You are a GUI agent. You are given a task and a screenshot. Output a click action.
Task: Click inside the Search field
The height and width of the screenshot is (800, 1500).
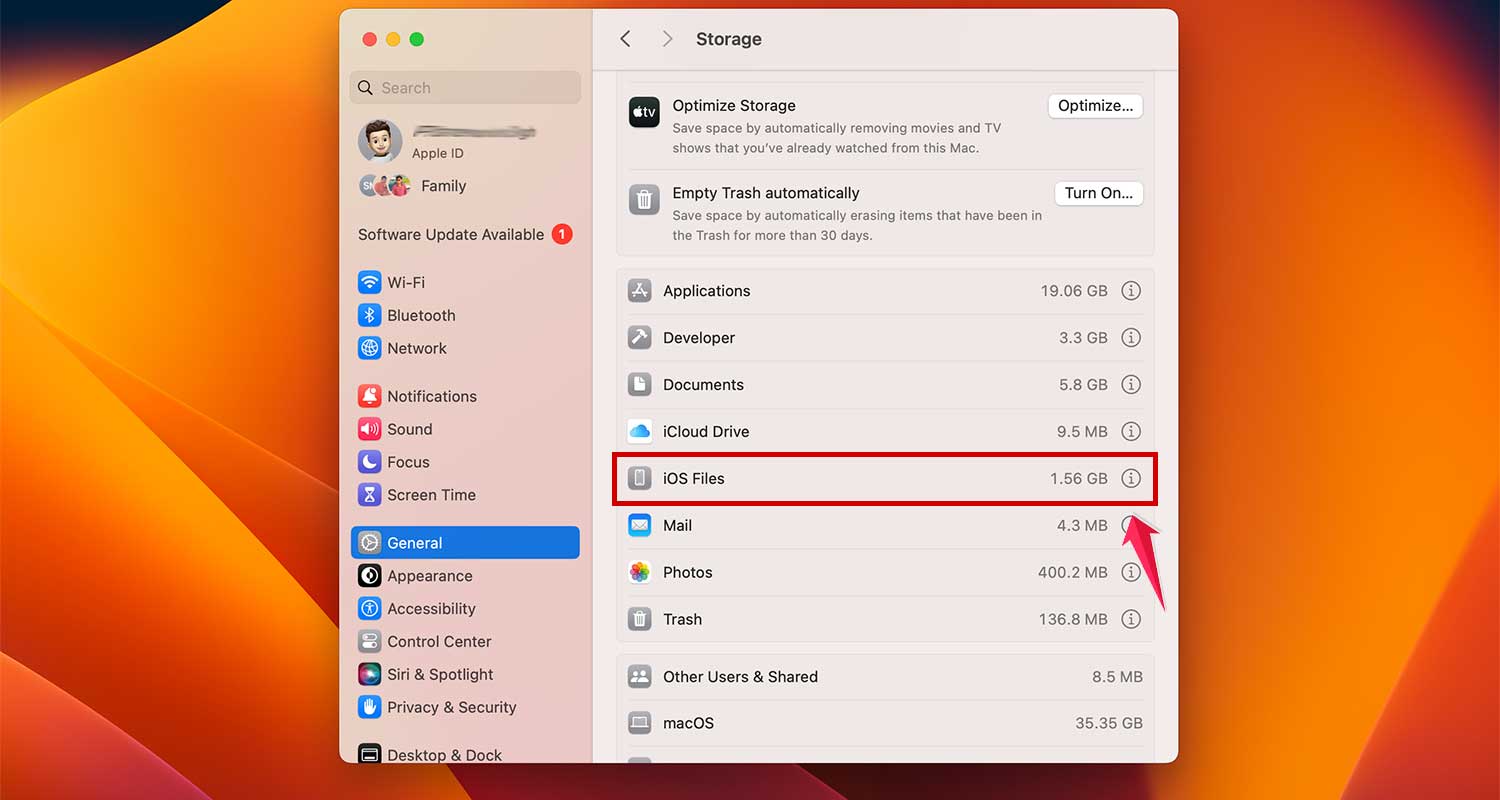464,87
